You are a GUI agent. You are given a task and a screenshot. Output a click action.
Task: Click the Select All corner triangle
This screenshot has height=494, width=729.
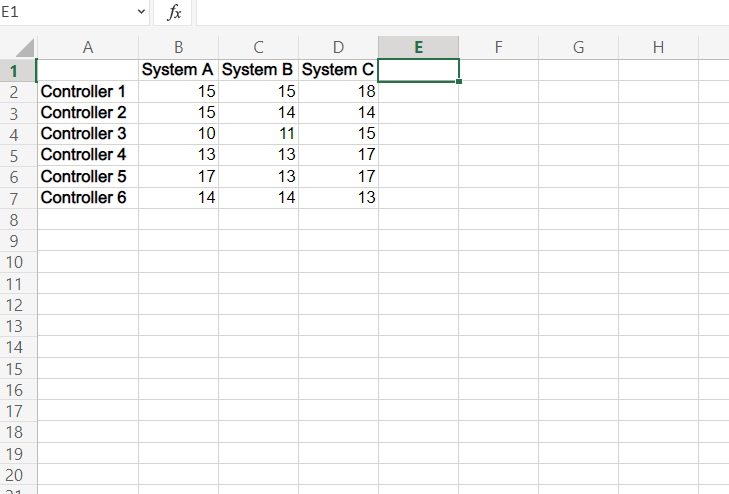click(x=25, y=47)
